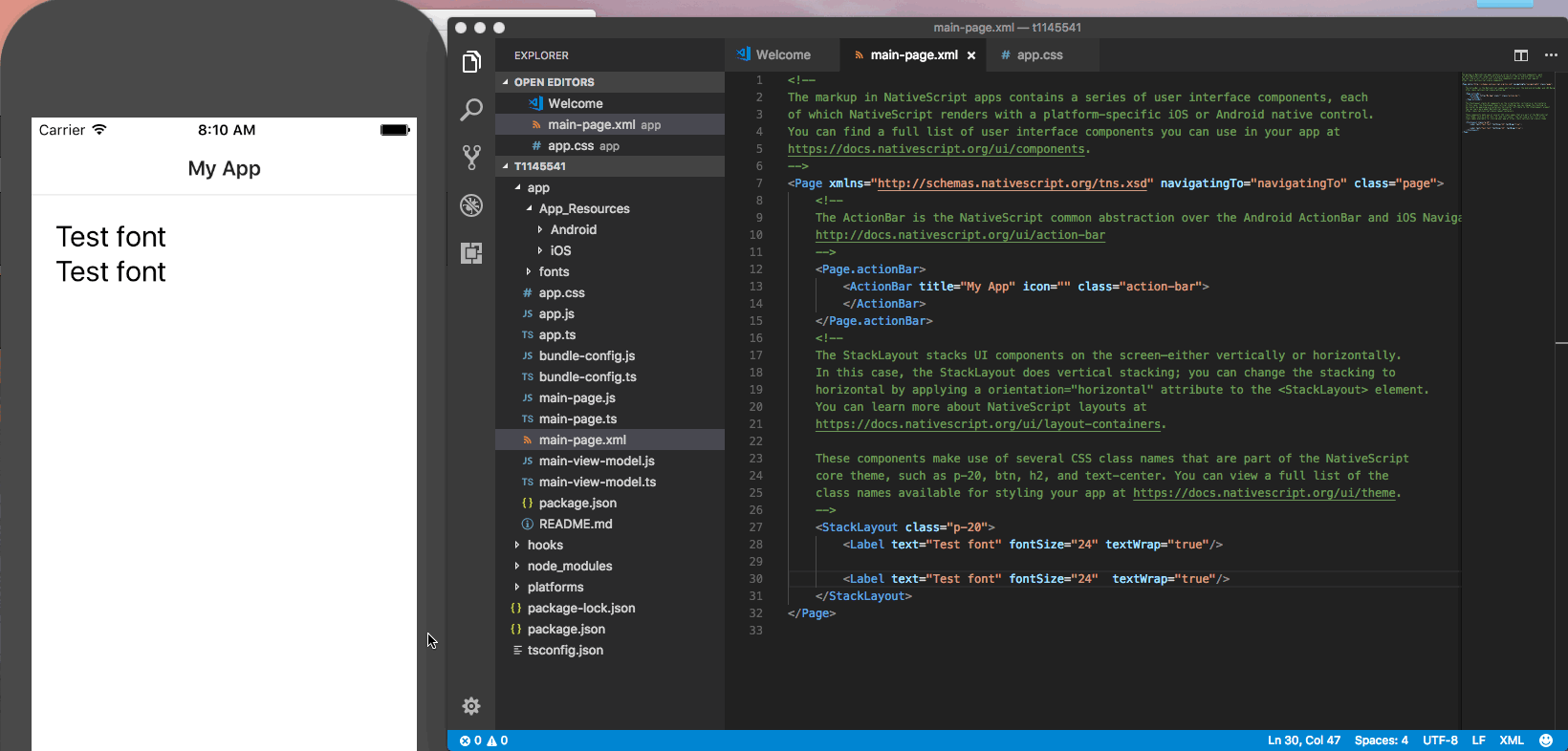The image size is (1568, 751).
Task: Switch to the app.css editor tab
Action: click(1039, 55)
